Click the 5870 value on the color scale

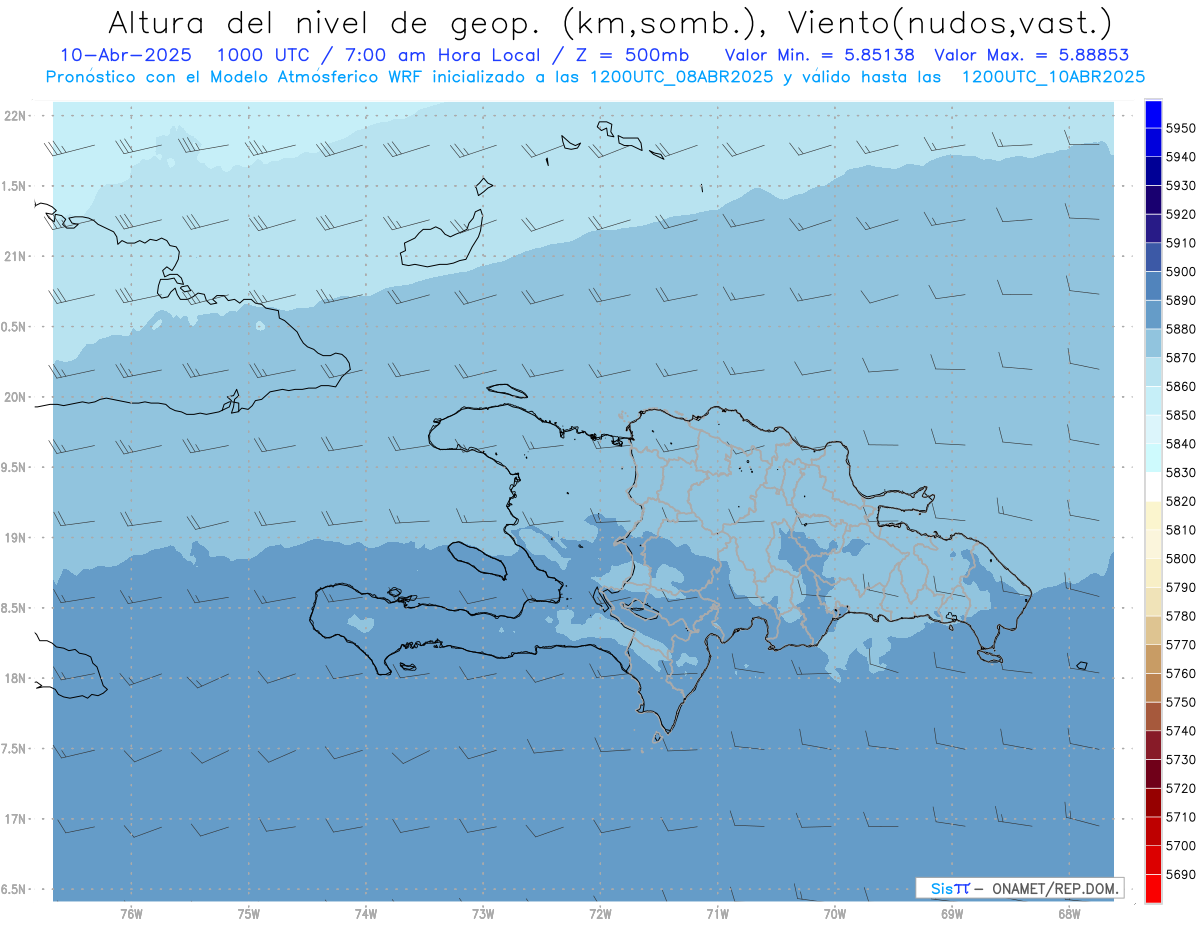pos(1180,357)
